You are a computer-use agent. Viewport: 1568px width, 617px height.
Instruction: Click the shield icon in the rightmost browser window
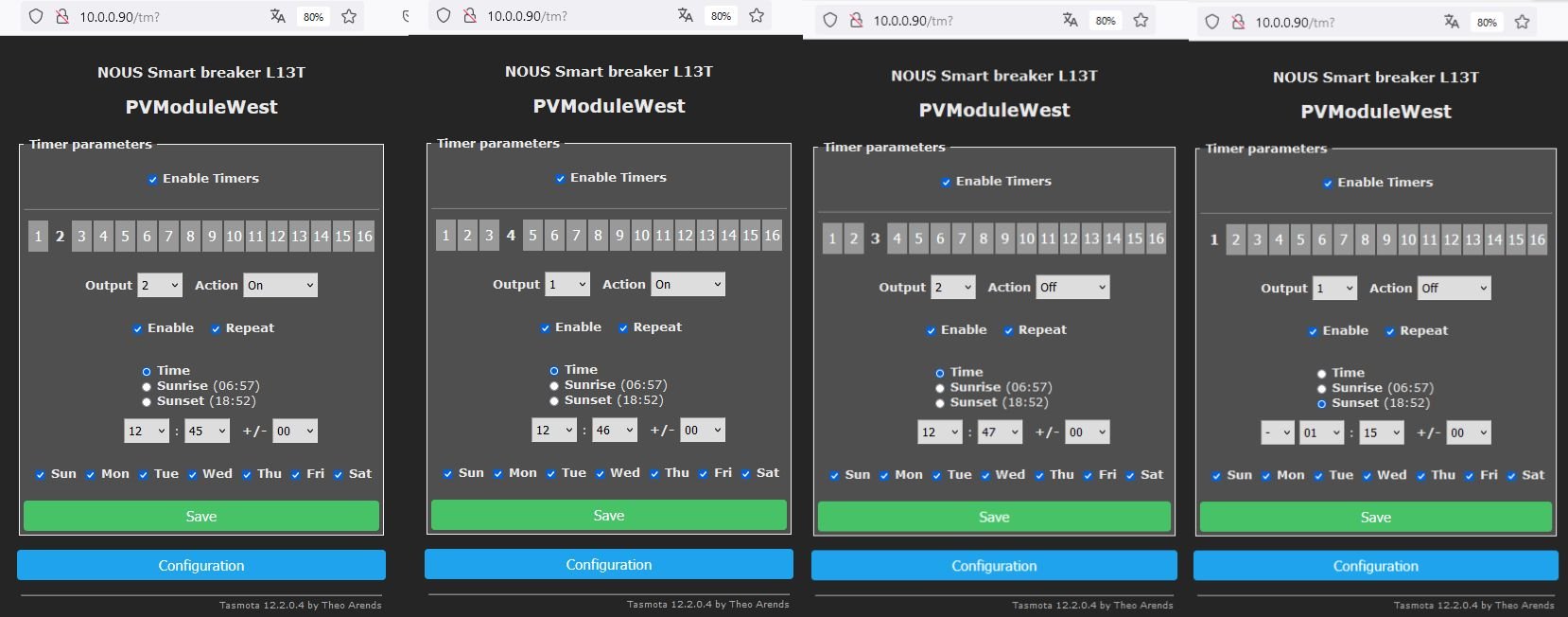[x=1212, y=22]
